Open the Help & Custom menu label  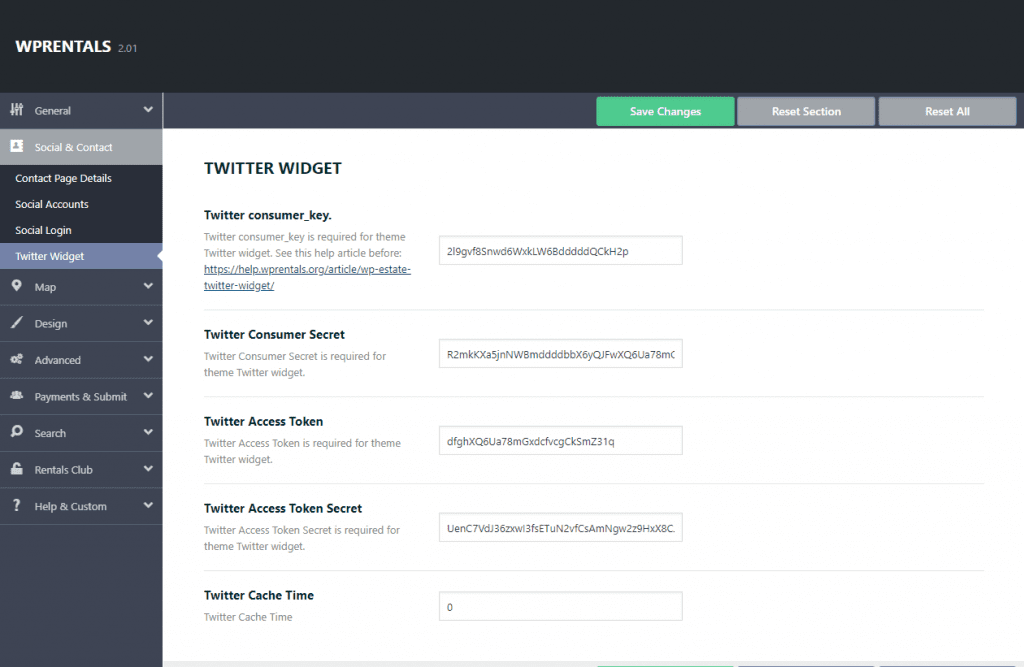pos(70,507)
